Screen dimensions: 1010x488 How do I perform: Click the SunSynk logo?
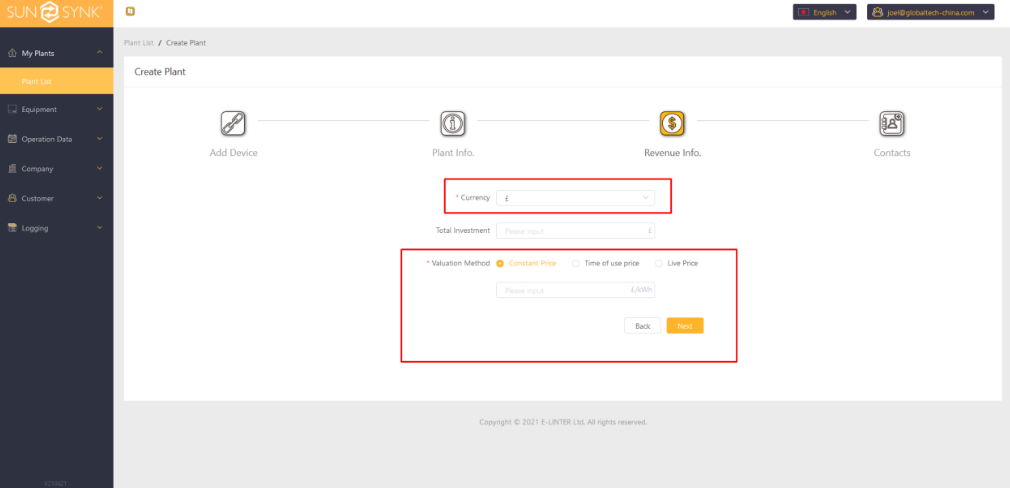point(54,12)
